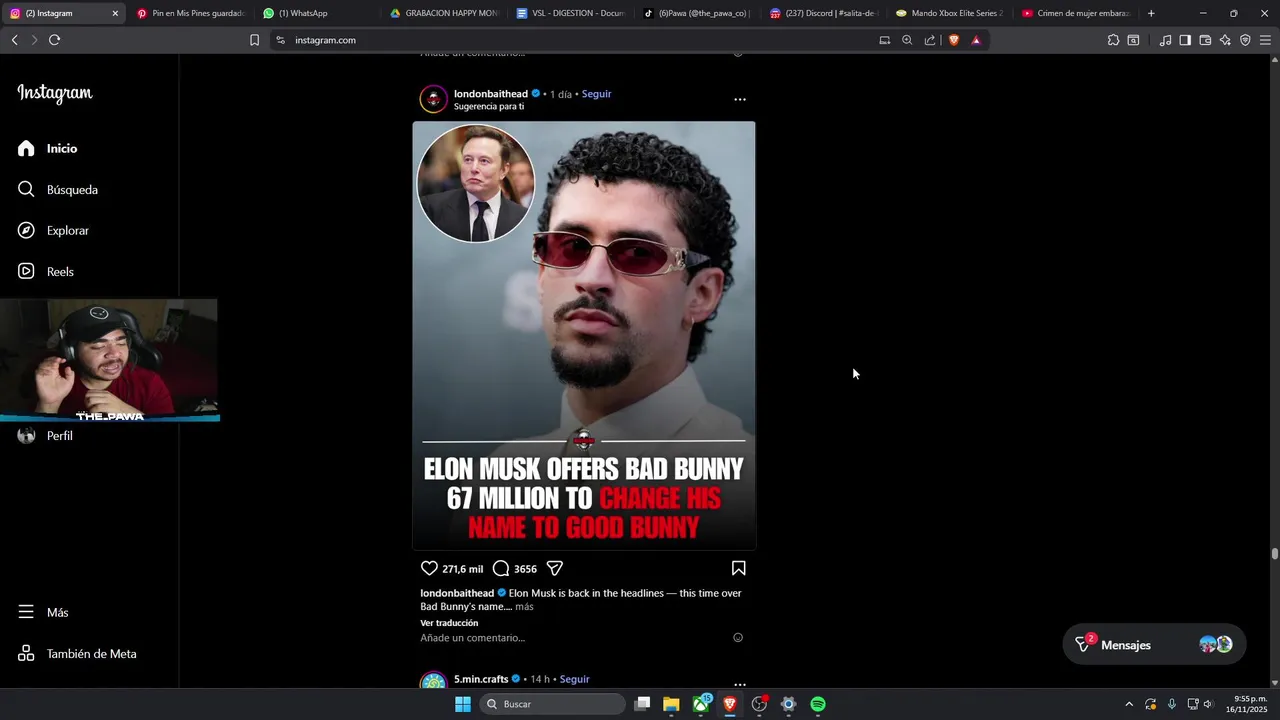Click the page vertical scrollbar thumb
1280x720 pixels.
point(1275,553)
